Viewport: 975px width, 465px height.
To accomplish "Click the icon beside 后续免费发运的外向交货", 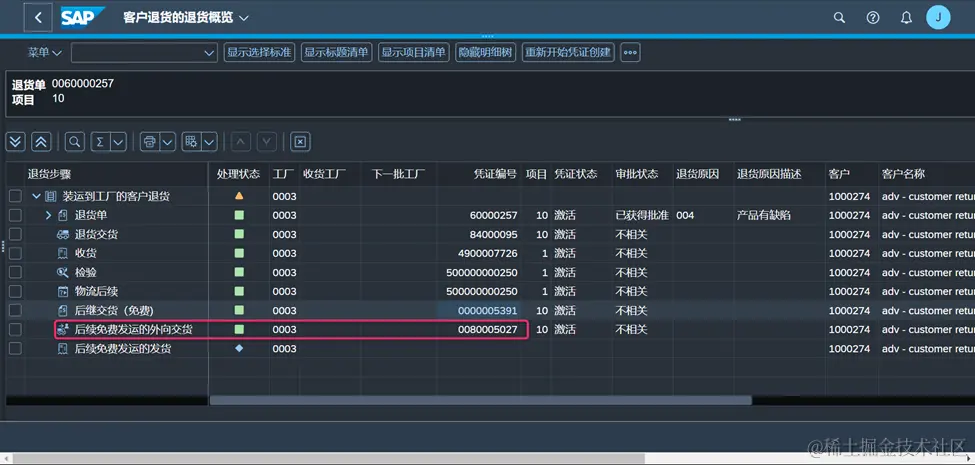I will point(63,329).
